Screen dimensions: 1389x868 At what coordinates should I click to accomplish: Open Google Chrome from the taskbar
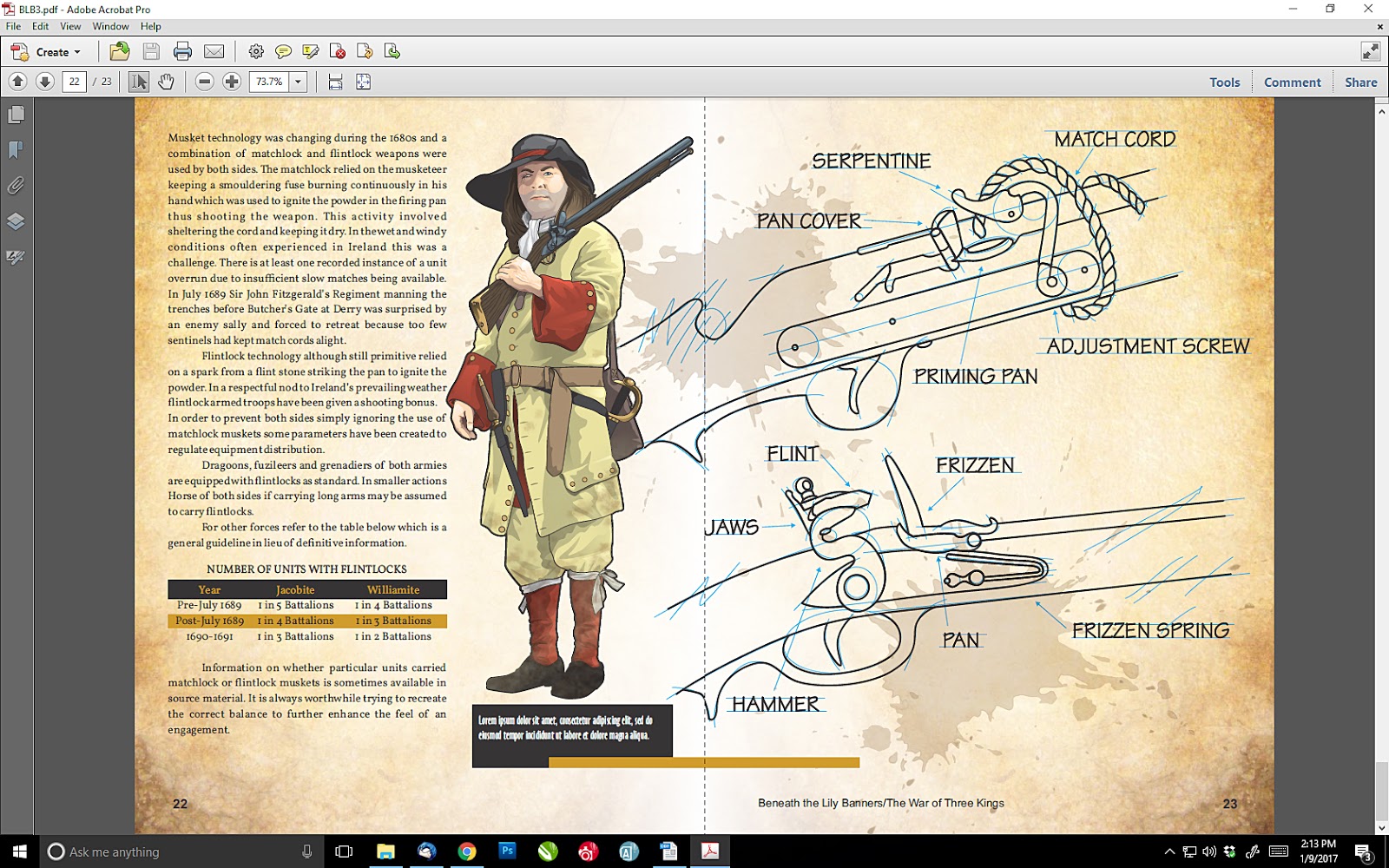[x=467, y=852]
